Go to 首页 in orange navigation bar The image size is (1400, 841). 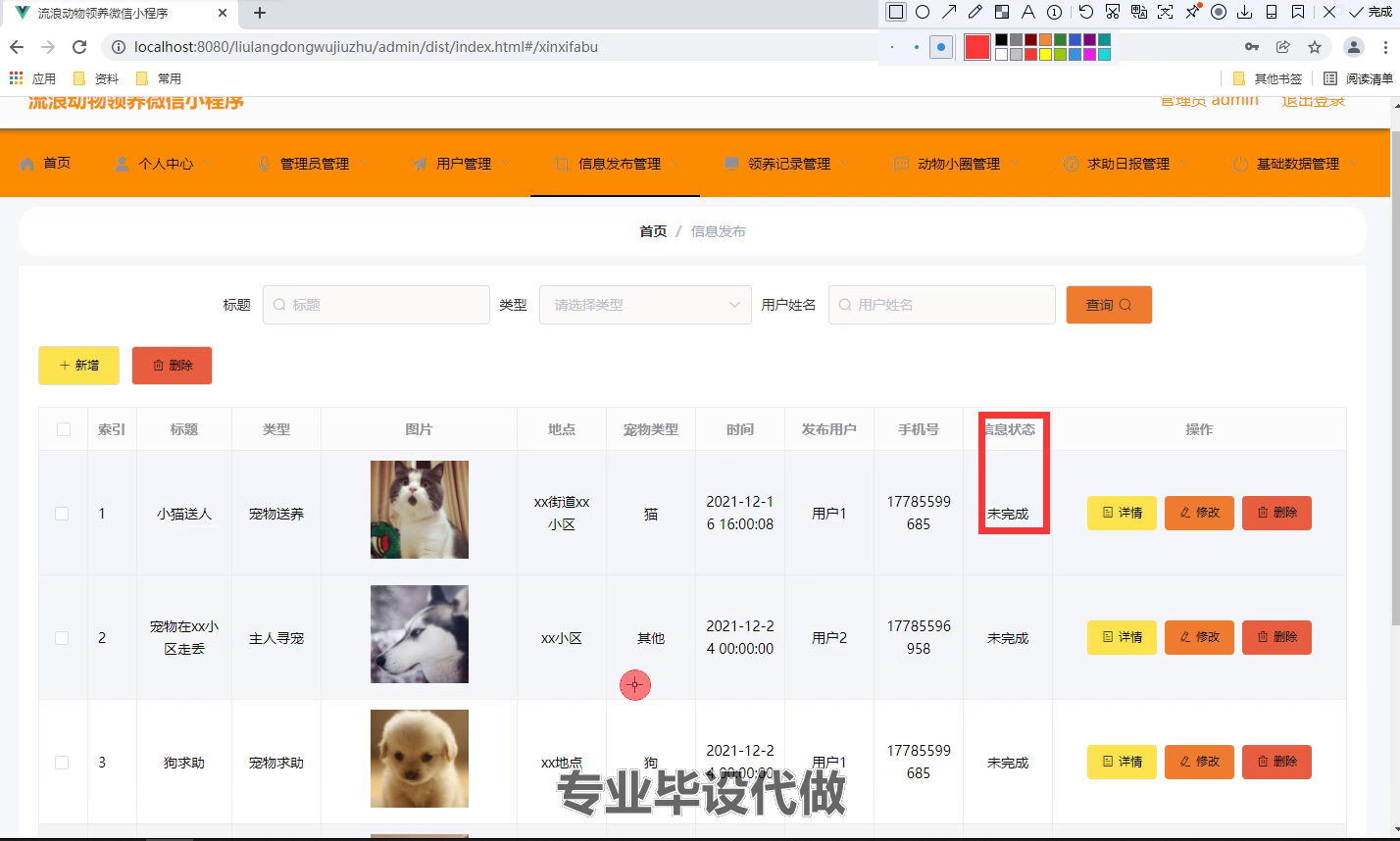click(45, 163)
